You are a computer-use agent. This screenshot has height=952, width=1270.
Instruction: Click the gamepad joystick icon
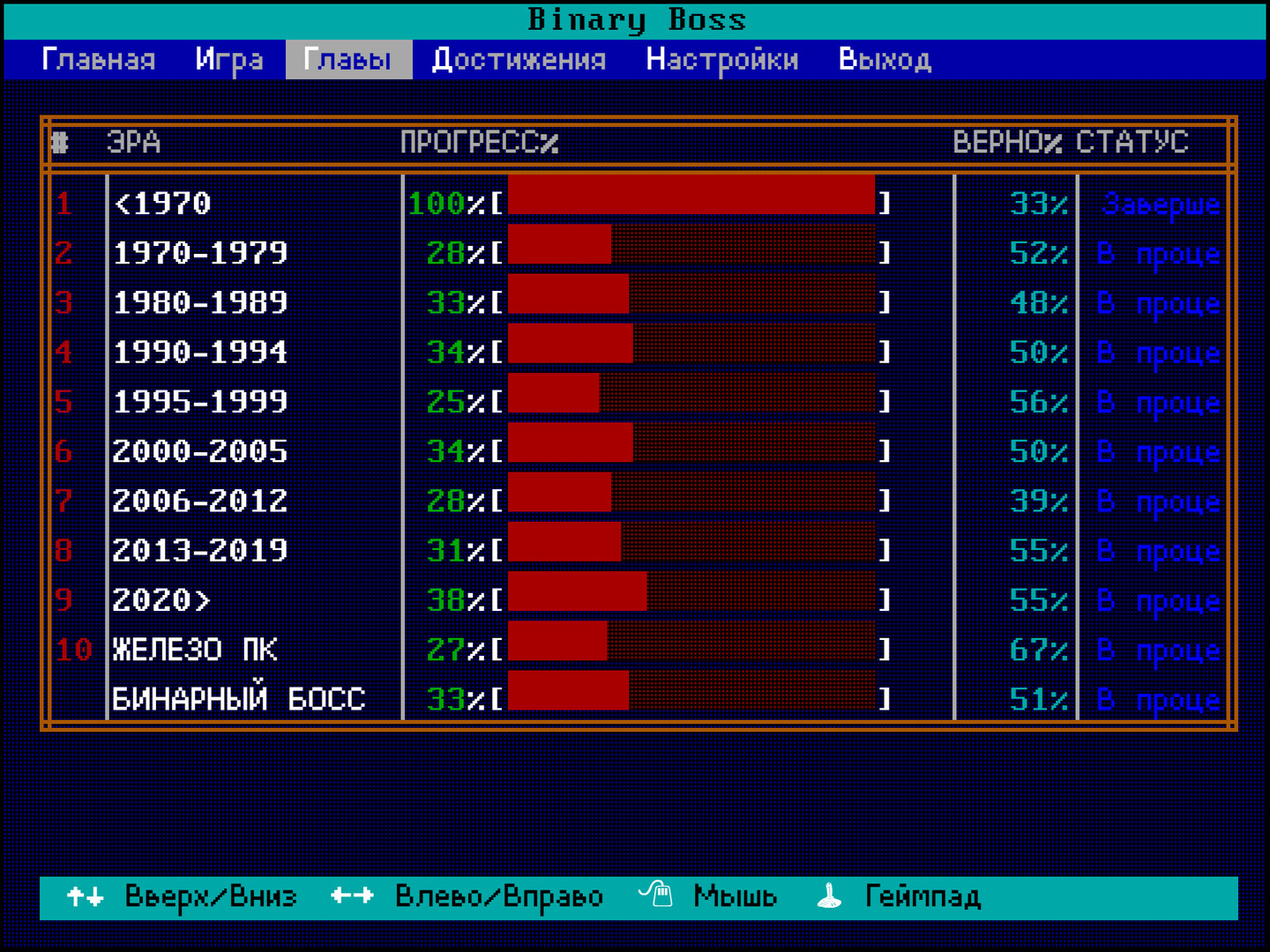[x=829, y=897]
